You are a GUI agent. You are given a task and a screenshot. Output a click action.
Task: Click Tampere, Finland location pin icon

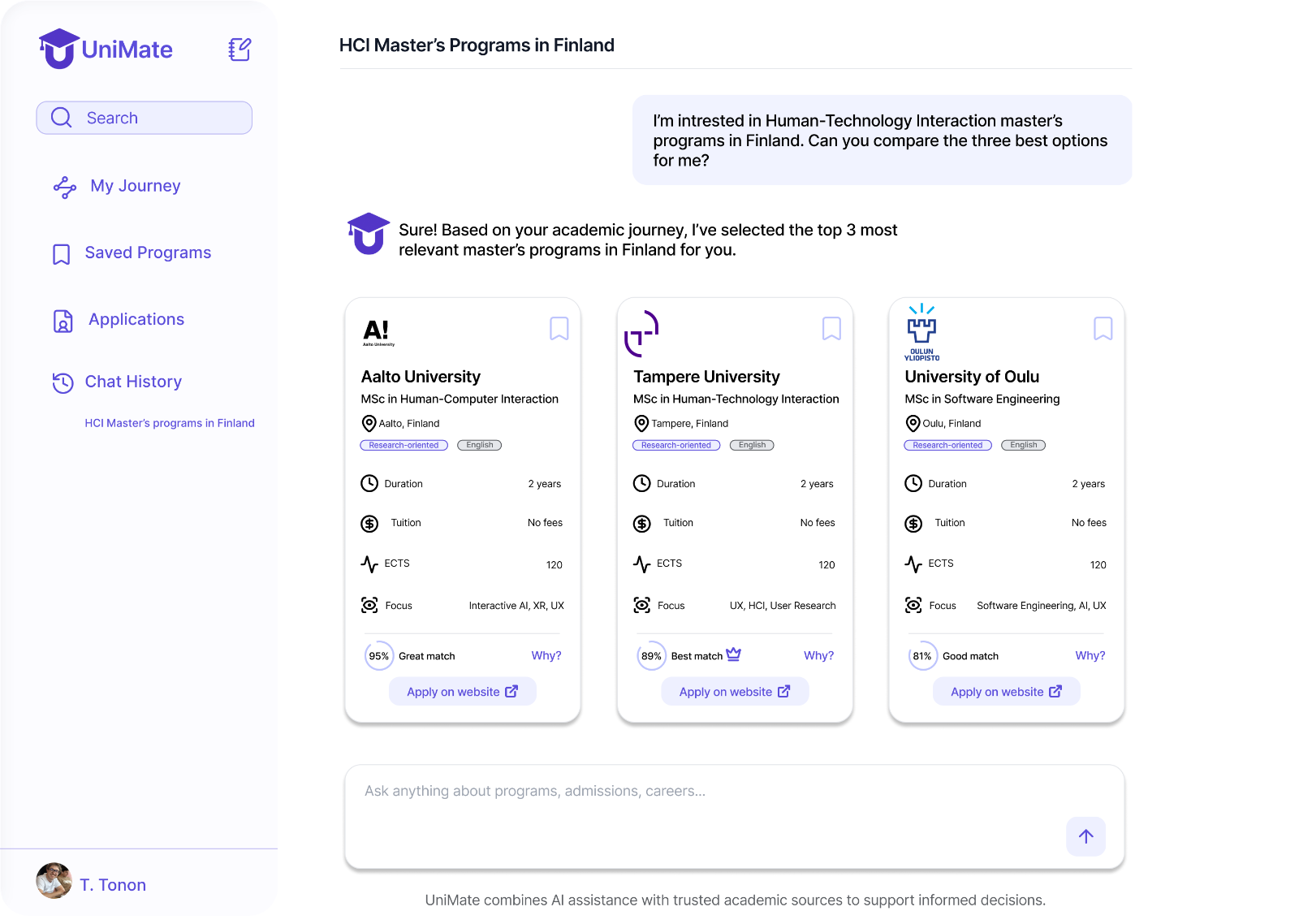[x=641, y=423]
